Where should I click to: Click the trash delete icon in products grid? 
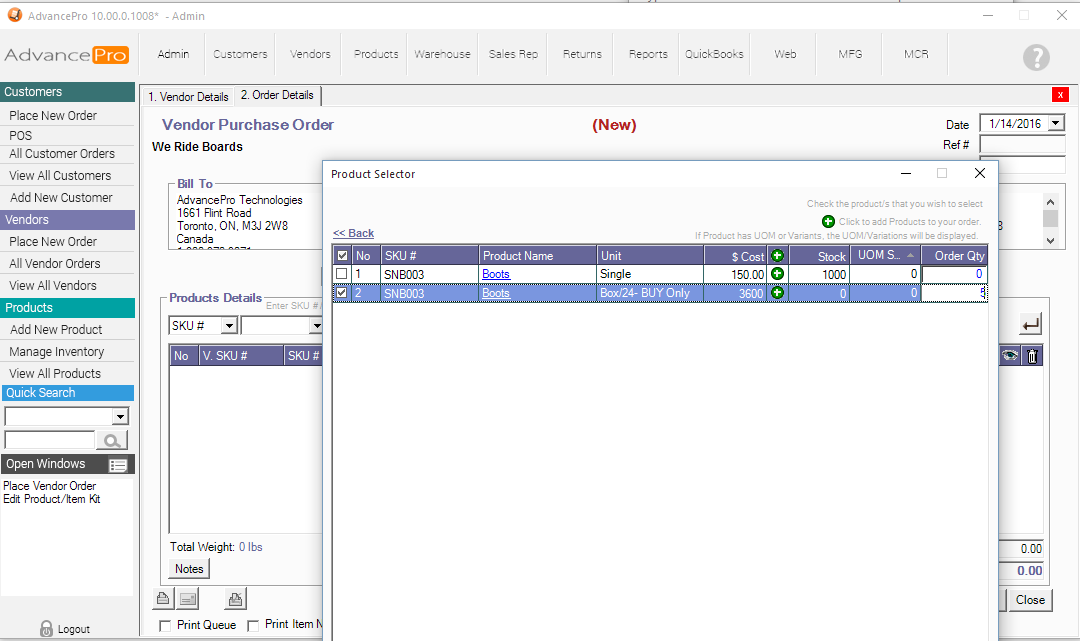pos(1033,356)
